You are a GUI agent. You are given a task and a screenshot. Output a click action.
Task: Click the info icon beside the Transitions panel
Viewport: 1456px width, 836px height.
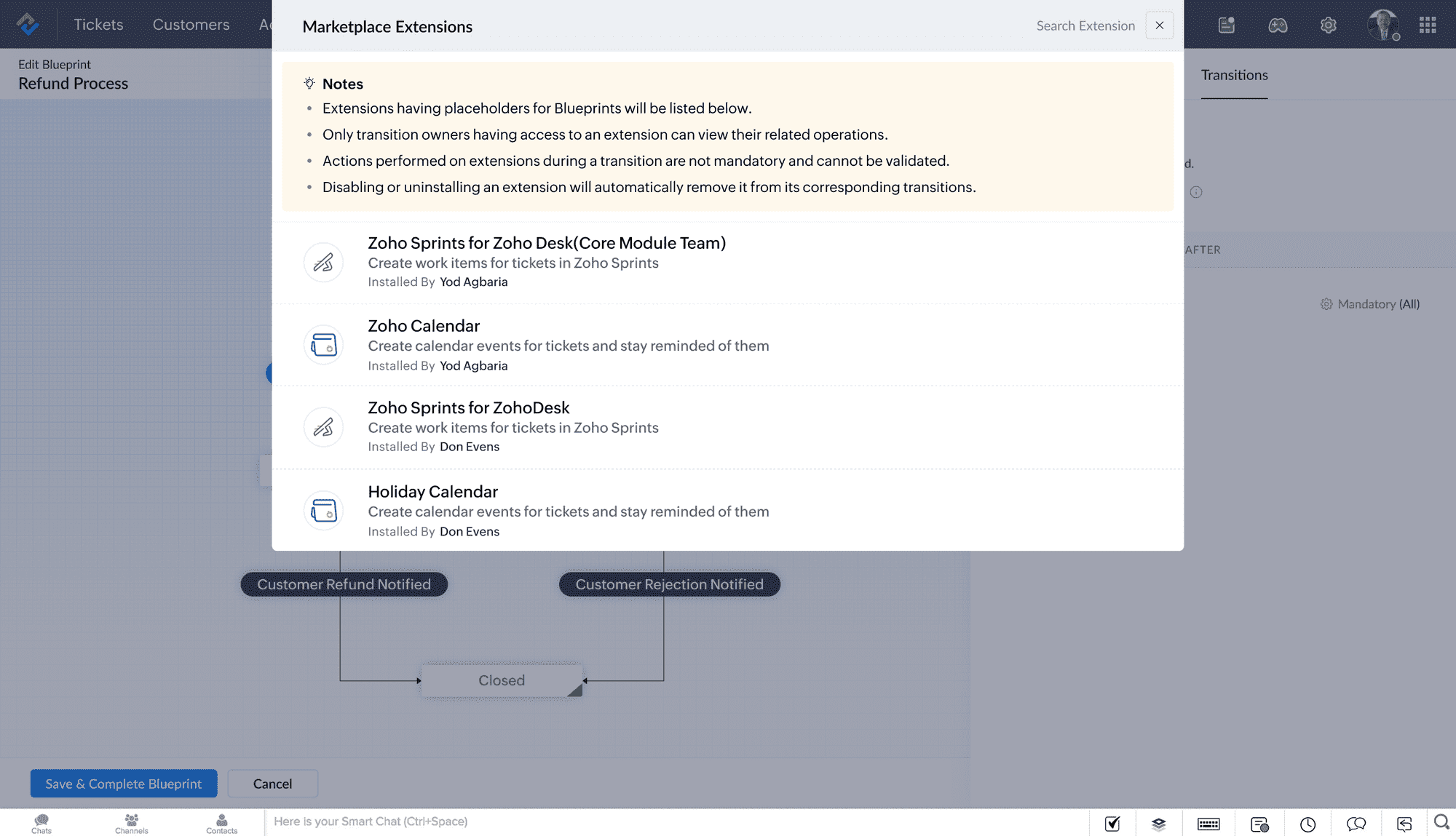(x=1196, y=192)
